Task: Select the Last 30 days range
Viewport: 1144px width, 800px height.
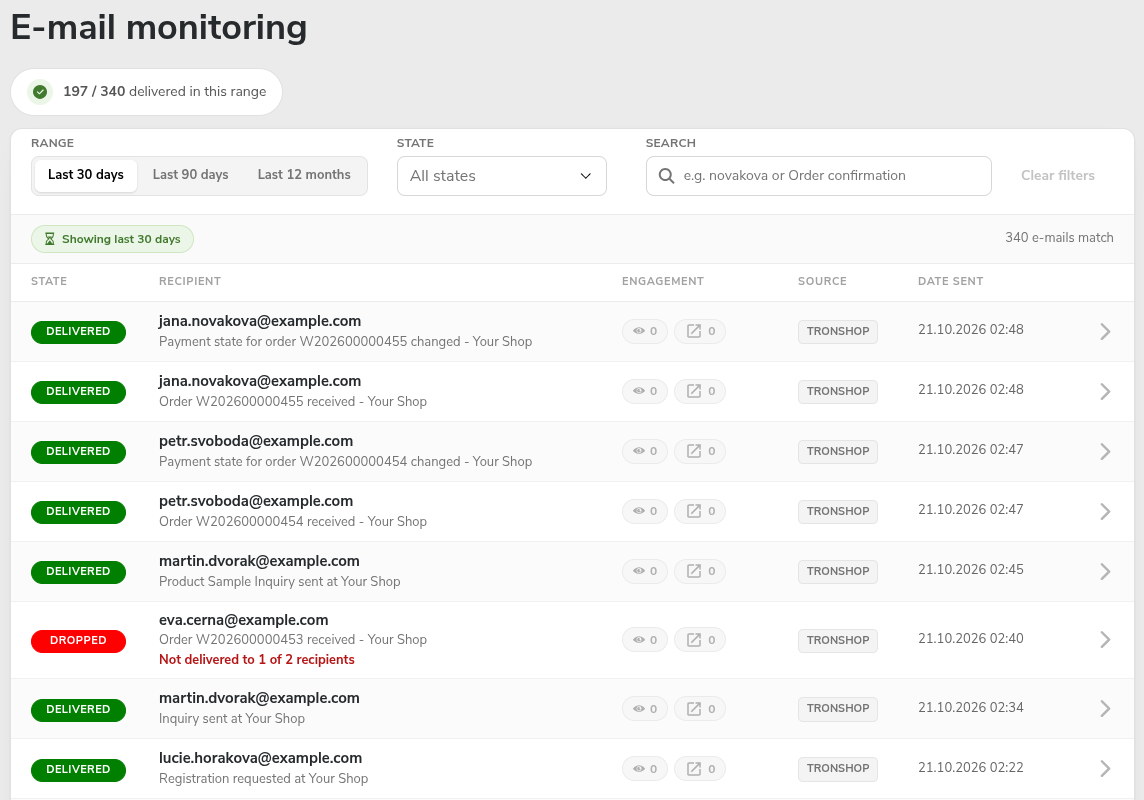Action: 86,175
